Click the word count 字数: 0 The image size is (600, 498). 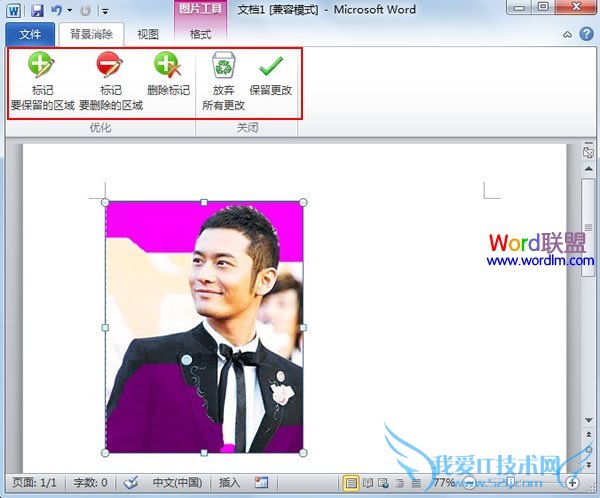(90, 482)
